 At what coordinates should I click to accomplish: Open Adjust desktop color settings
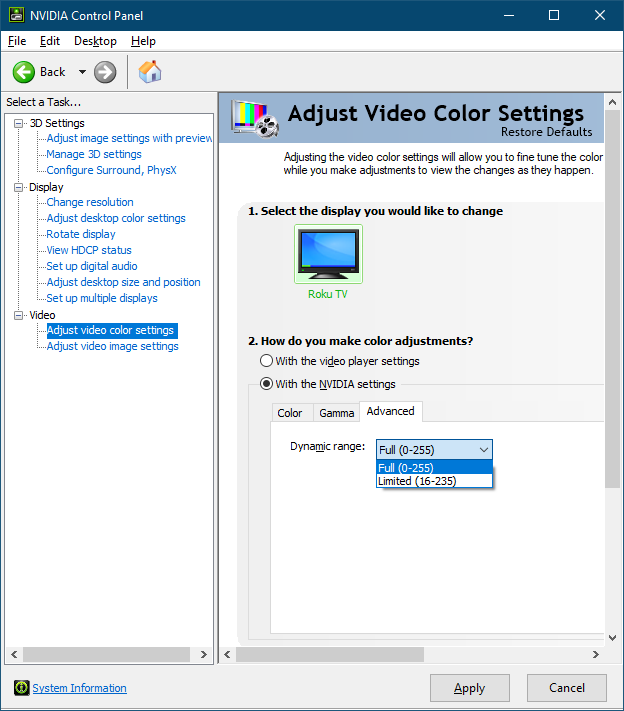pos(116,218)
